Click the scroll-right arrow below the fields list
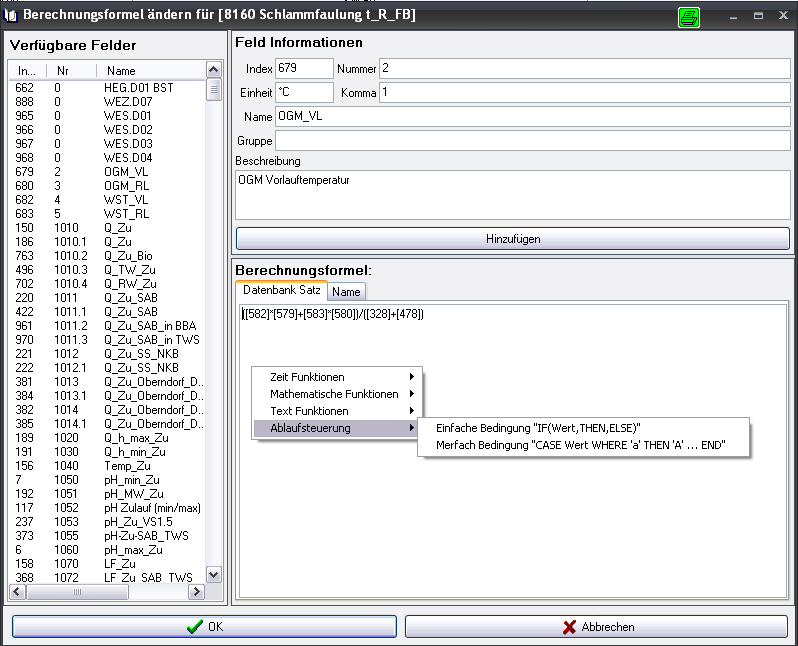 [x=197, y=592]
